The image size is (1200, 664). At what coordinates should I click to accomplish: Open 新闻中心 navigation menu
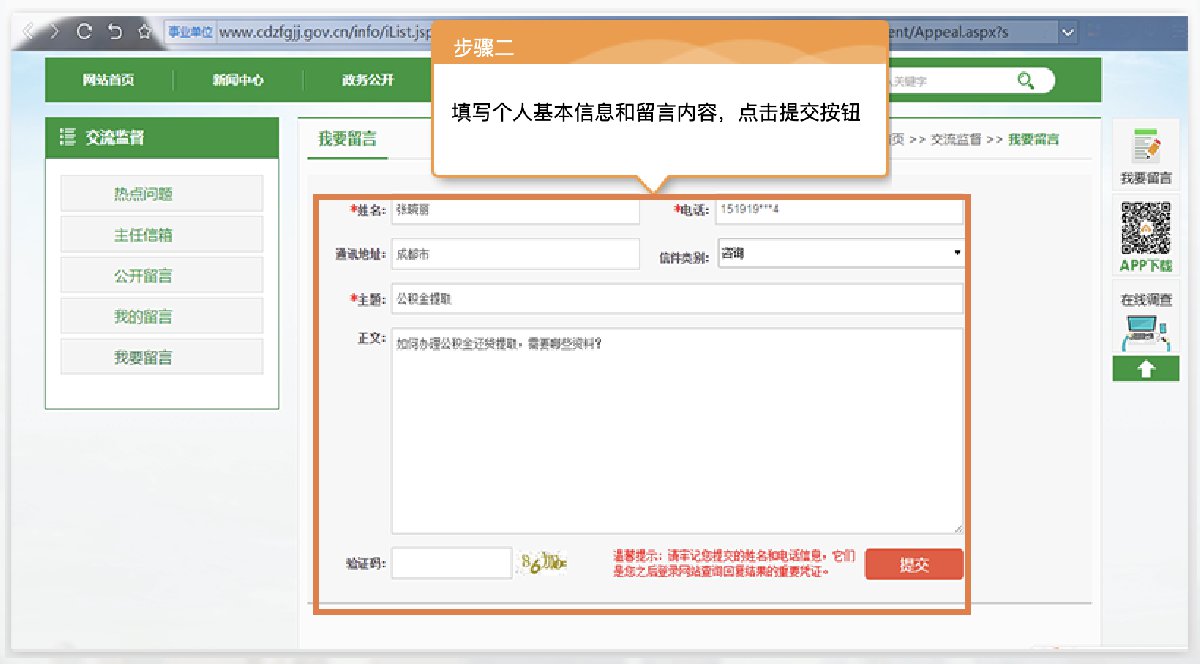(238, 81)
